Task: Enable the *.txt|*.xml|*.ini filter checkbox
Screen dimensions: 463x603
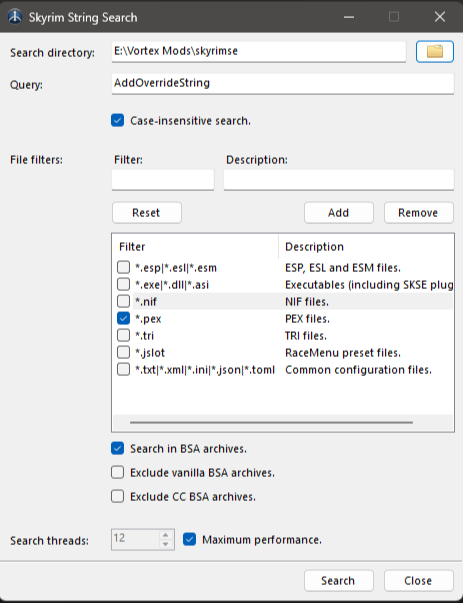Action: 123,370
